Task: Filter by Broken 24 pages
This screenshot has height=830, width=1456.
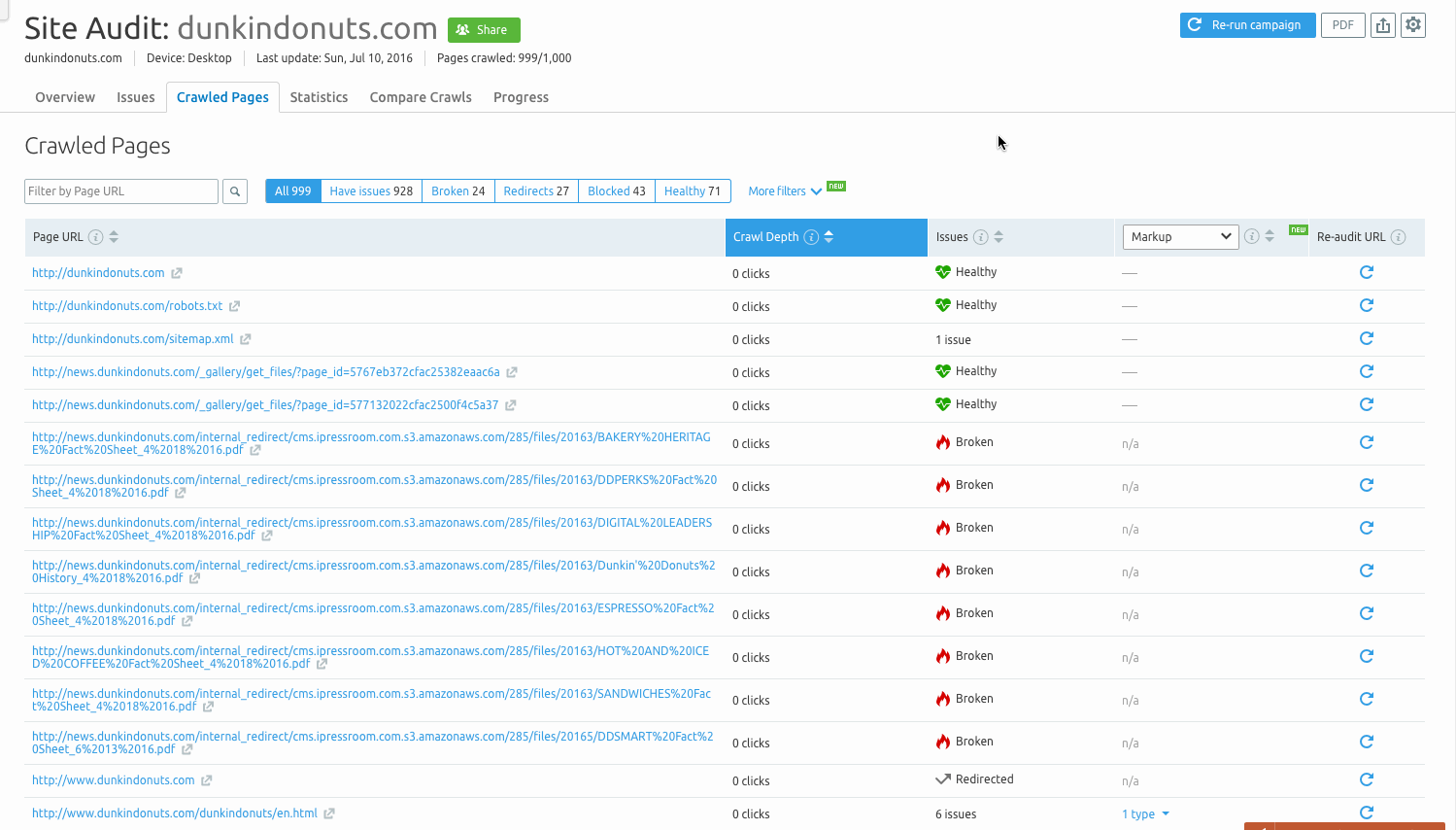Action: point(458,191)
